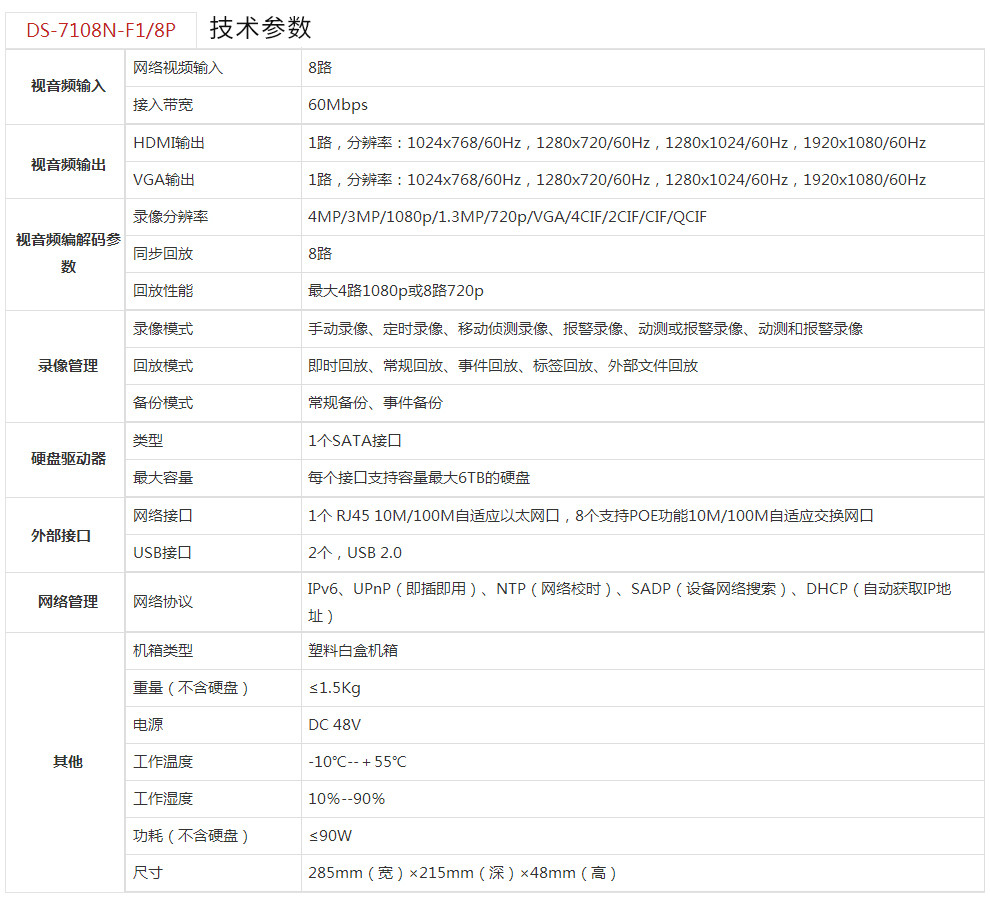Select the 4MP/3MP/1080p resolution list value

tap(508, 217)
